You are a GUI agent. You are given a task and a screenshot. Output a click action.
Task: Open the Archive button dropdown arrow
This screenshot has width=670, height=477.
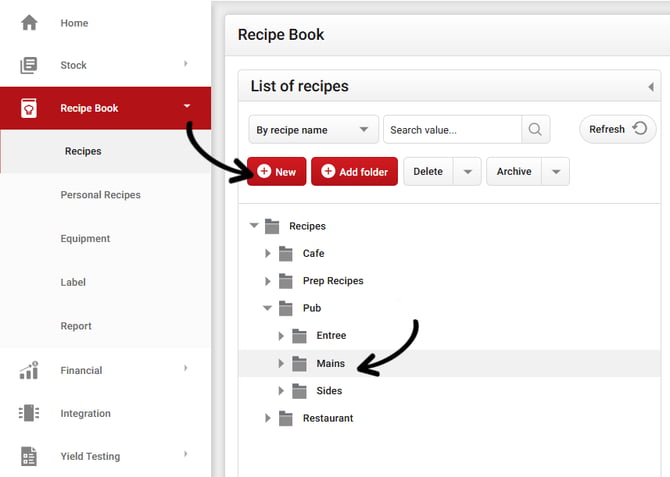point(556,172)
